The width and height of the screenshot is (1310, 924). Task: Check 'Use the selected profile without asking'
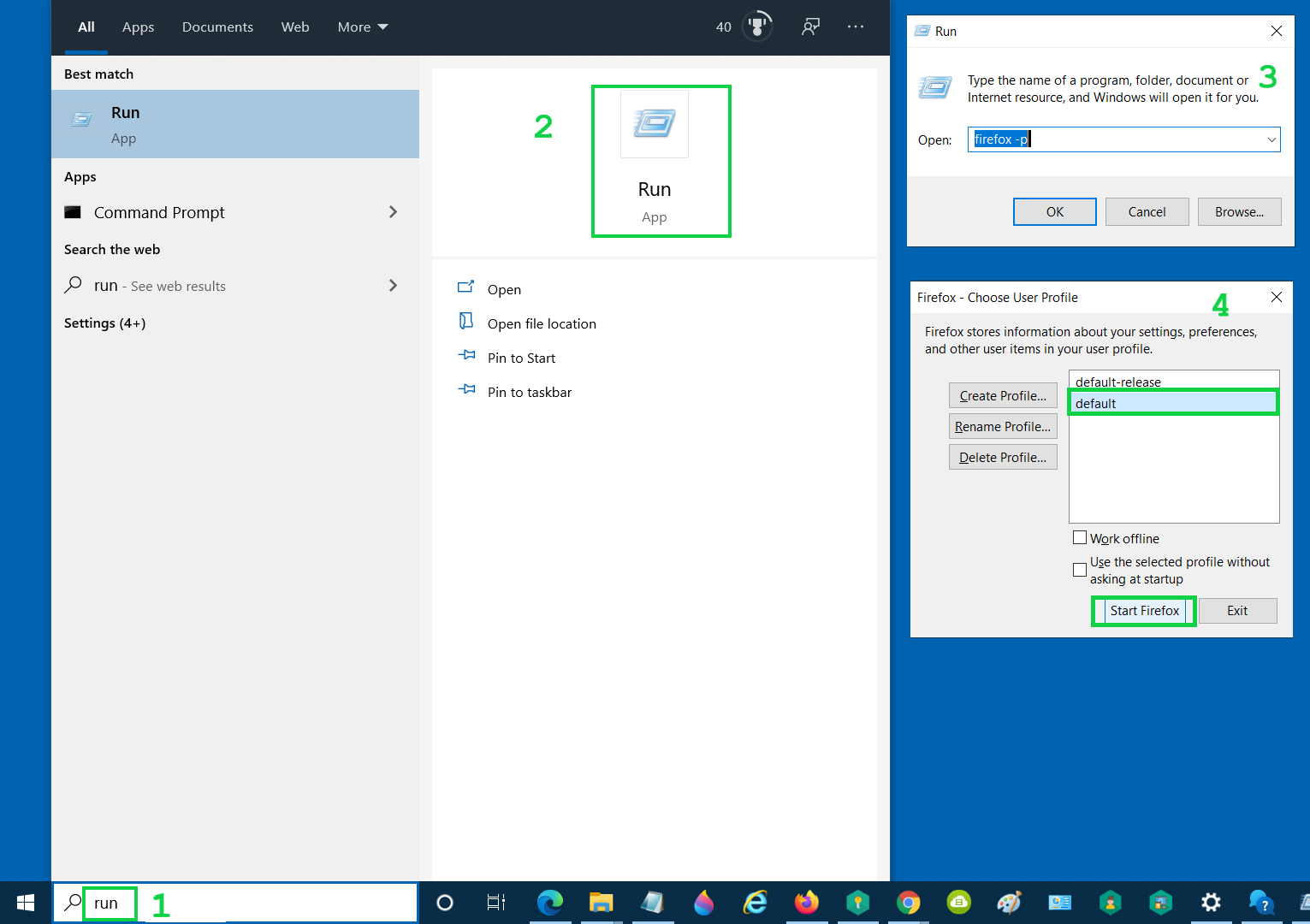pos(1080,570)
